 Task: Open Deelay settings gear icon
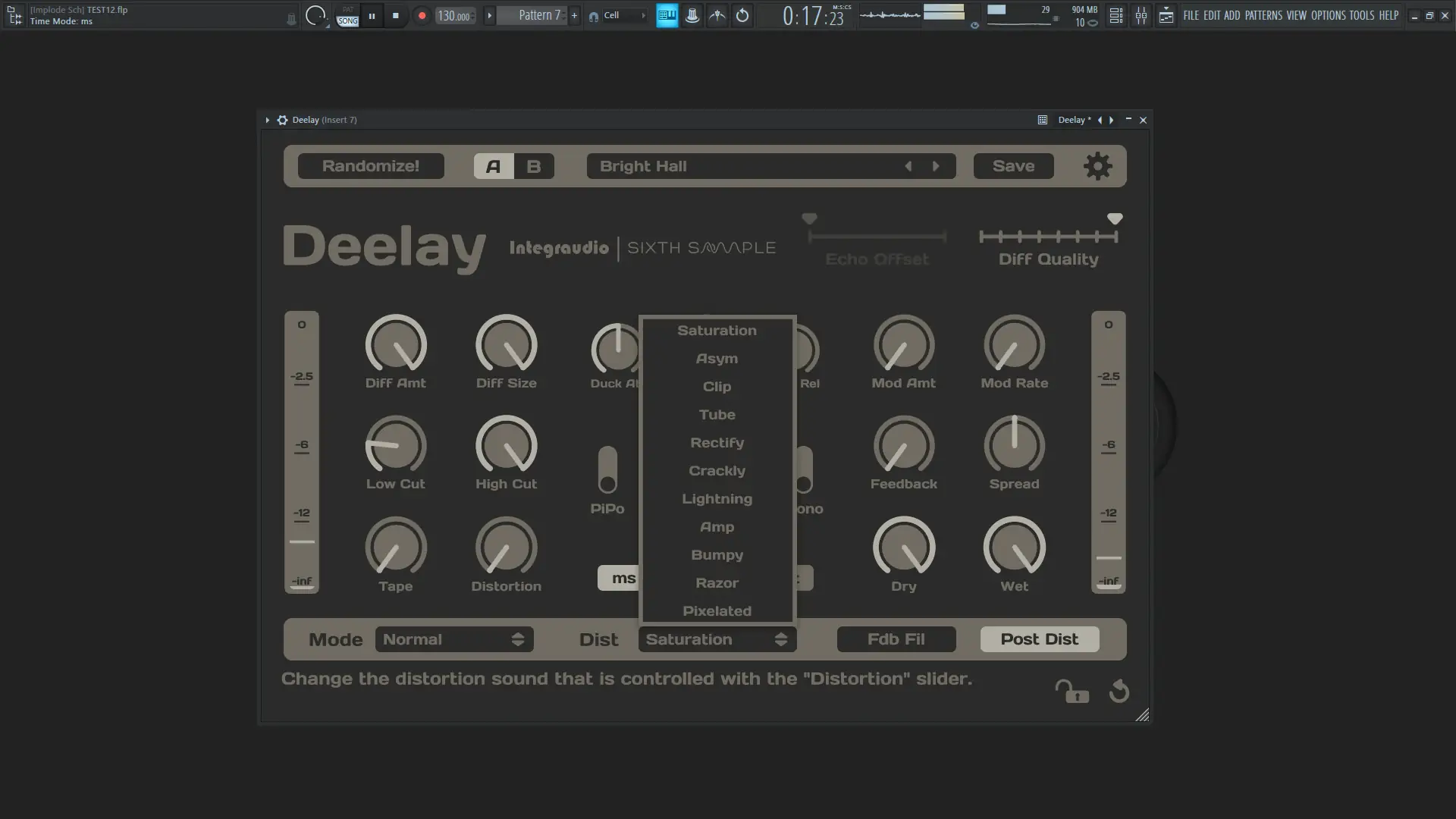(1097, 166)
